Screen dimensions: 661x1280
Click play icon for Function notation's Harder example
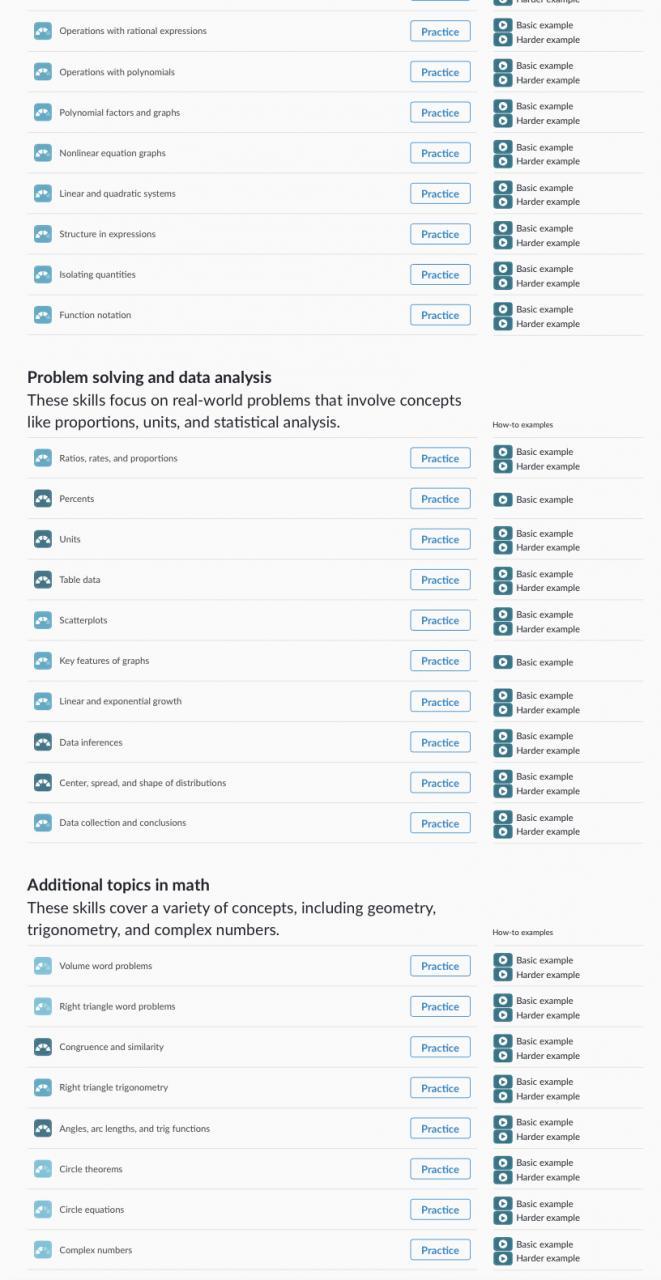(503, 324)
